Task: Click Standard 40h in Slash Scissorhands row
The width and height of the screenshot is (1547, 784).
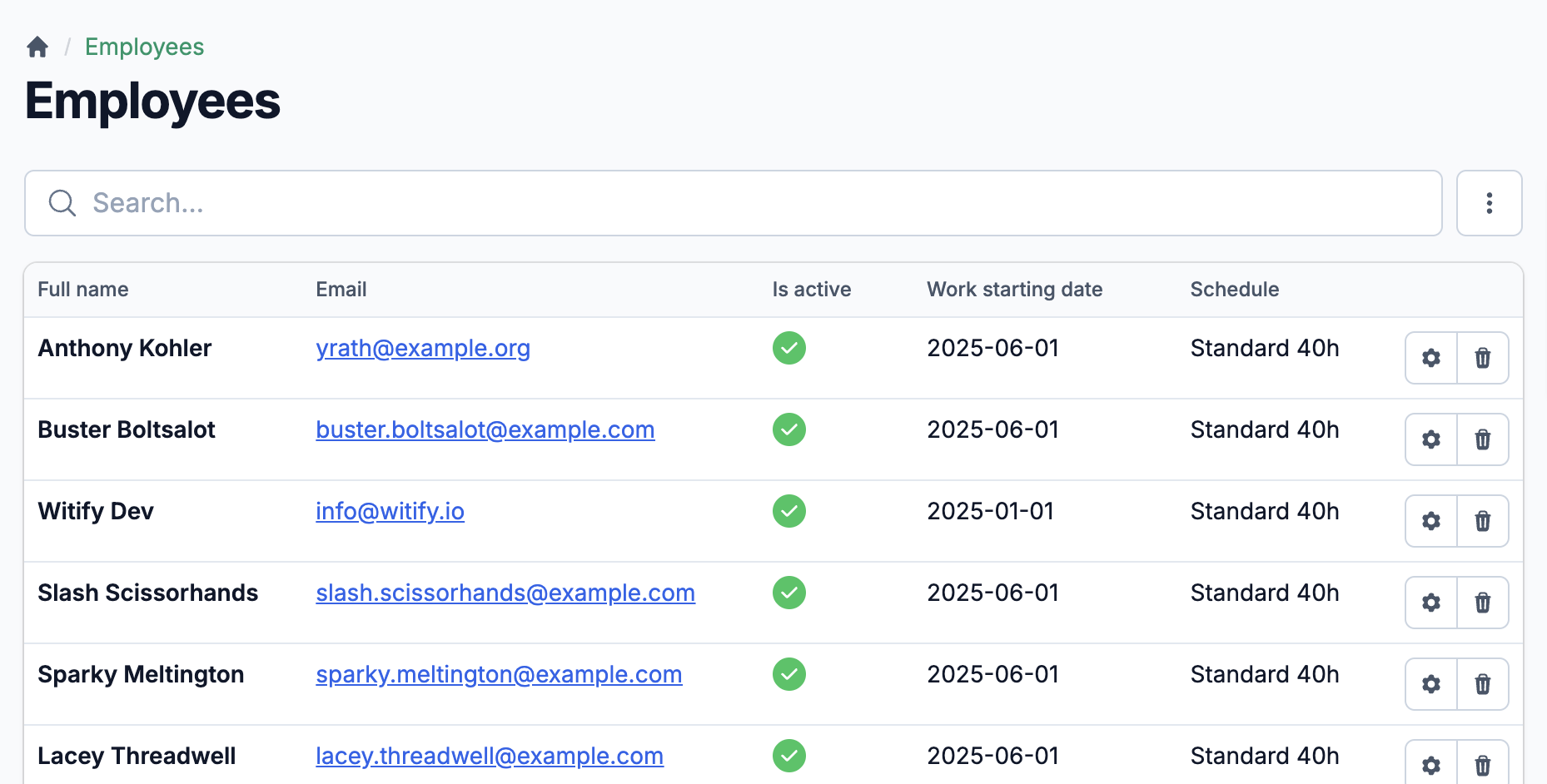Action: coord(1265,593)
